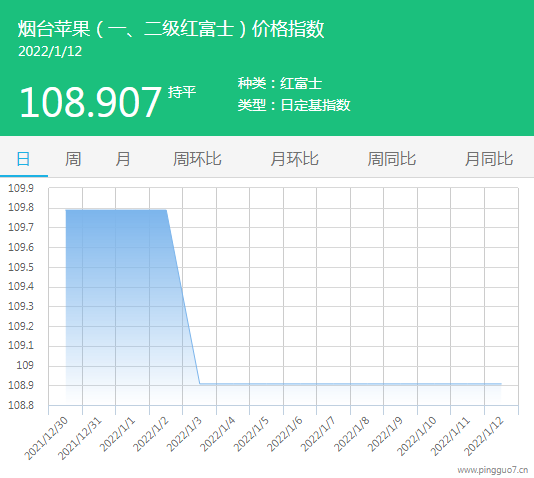Open the 周同比 tab
The height and width of the screenshot is (478, 534).
[392, 159]
